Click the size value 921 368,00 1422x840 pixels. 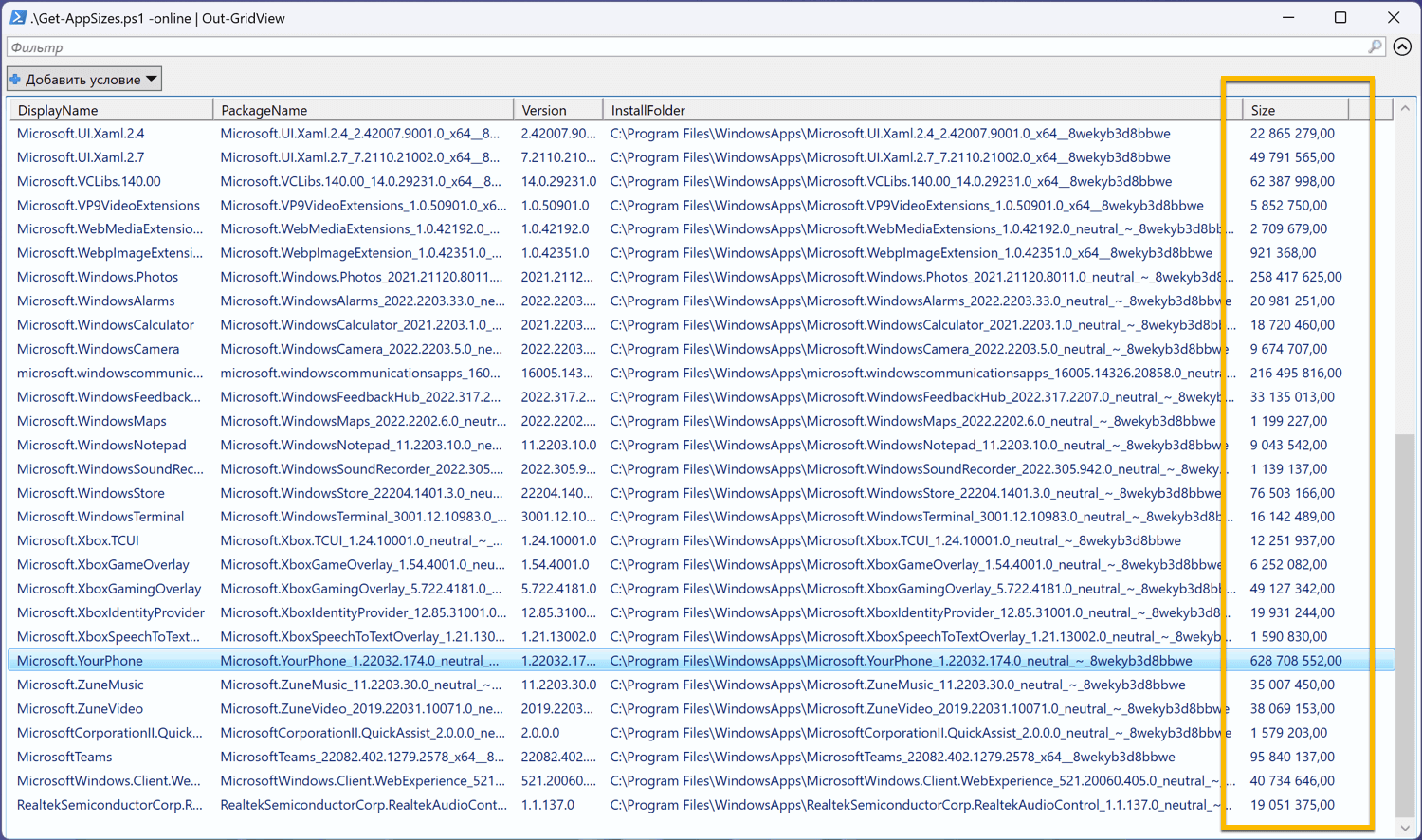tap(1283, 253)
